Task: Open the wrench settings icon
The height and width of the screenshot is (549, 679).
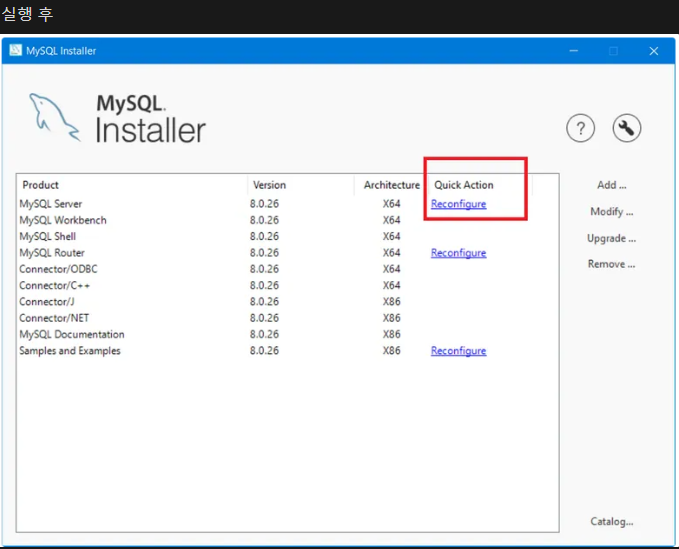Action: (x=627, y=128)
